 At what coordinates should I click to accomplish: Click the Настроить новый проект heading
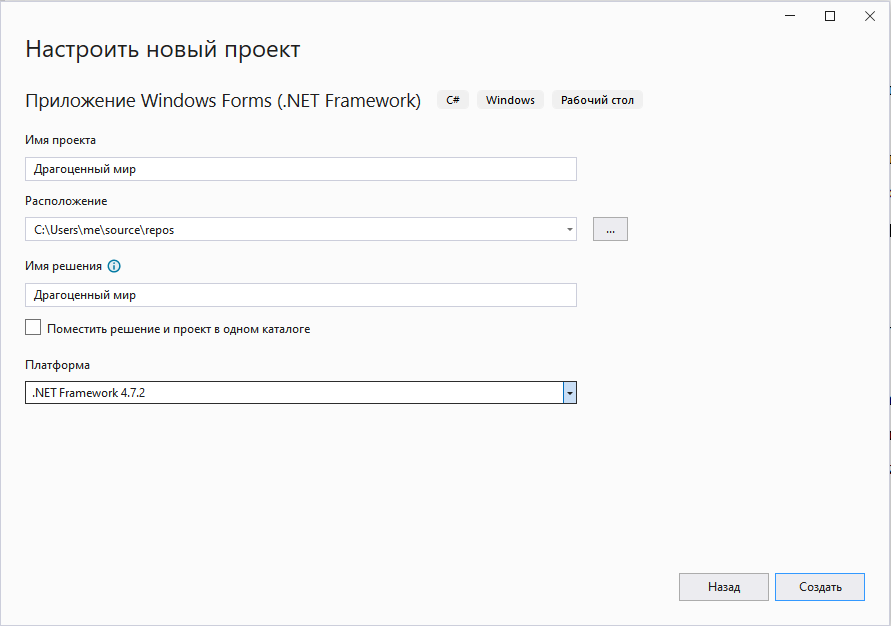click(x=163, y=50)
